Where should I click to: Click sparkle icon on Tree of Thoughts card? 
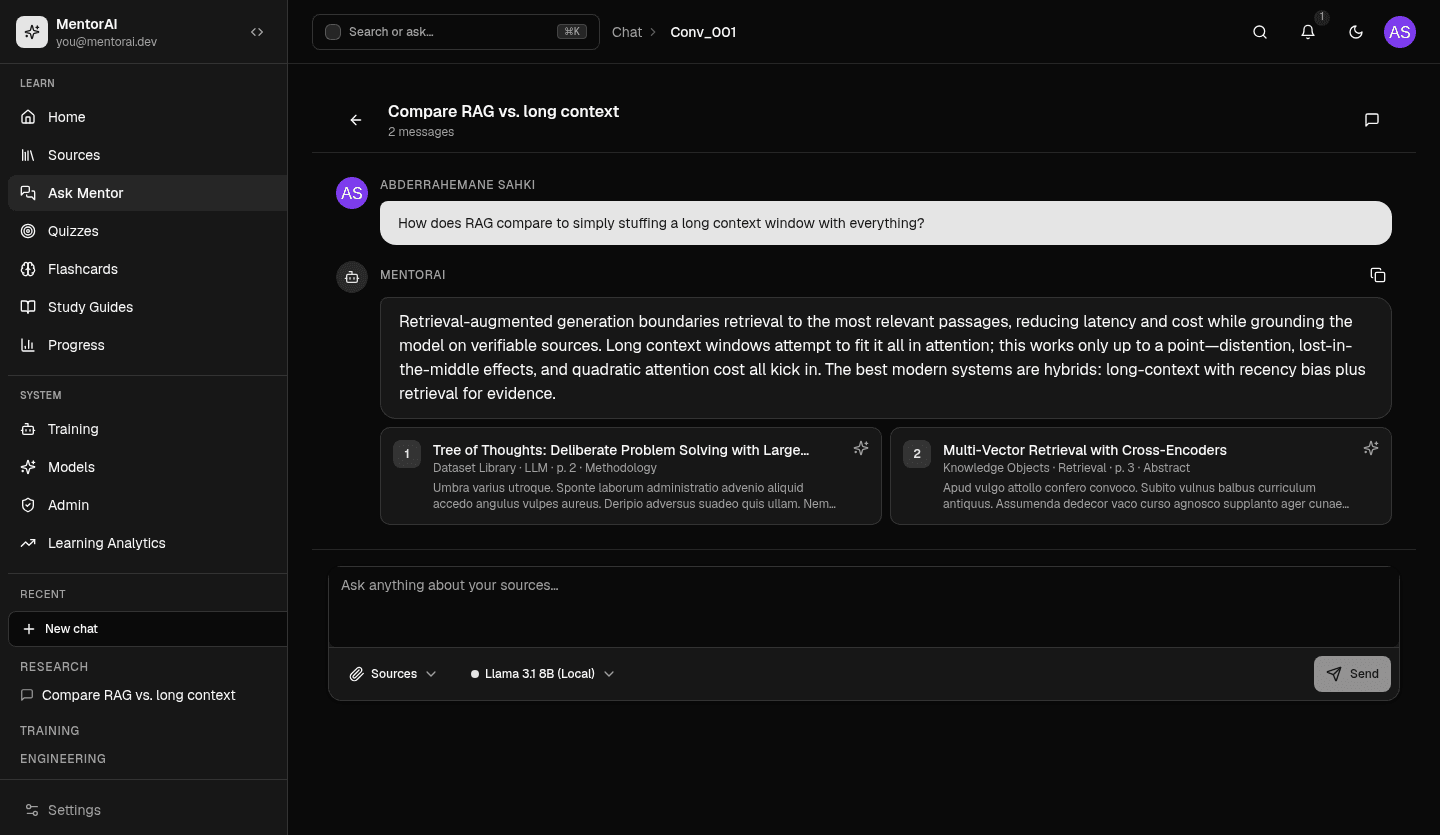point(861,449)
